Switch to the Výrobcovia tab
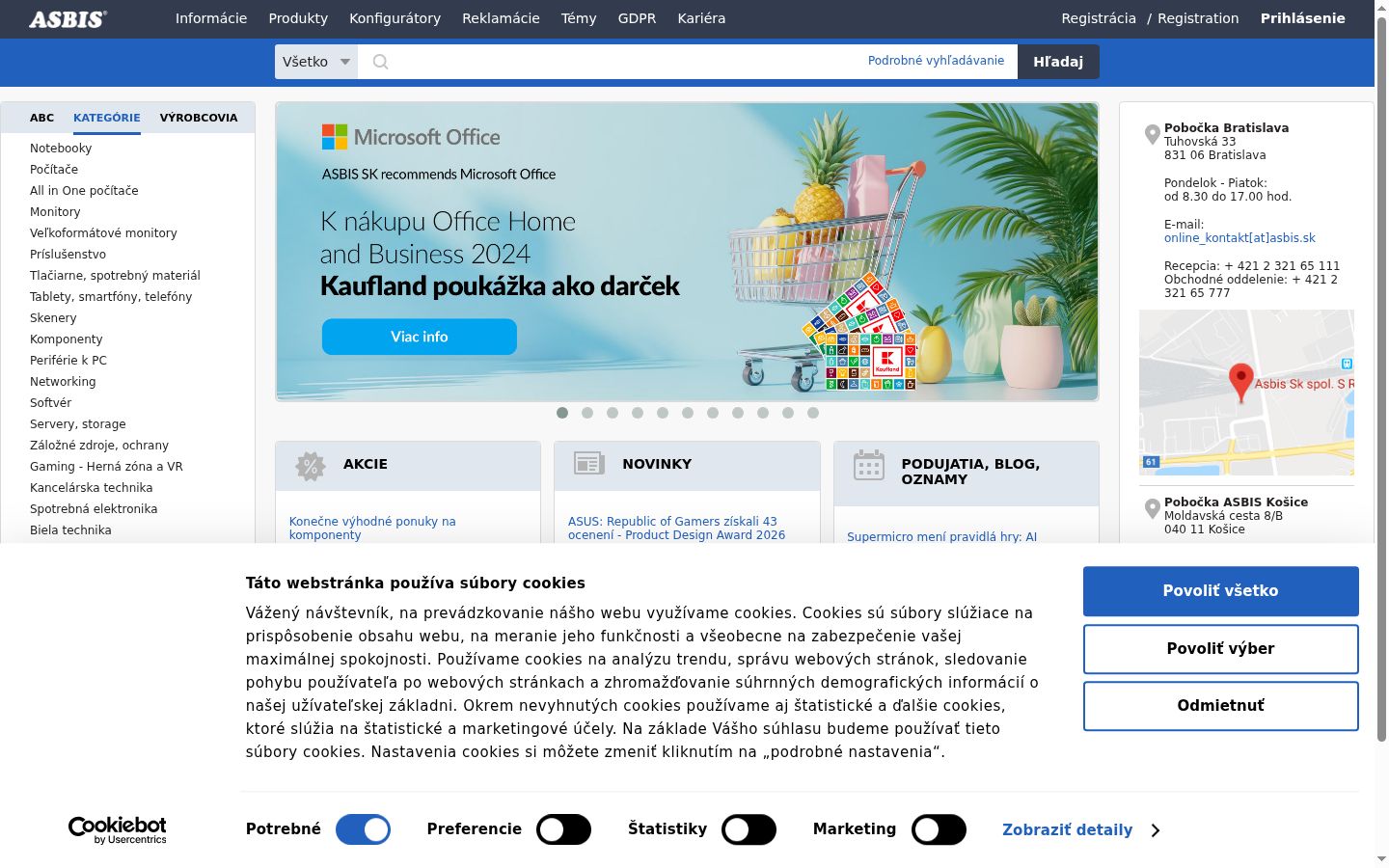Screen dimensions: 1389x868 click(x=199, y=118)
